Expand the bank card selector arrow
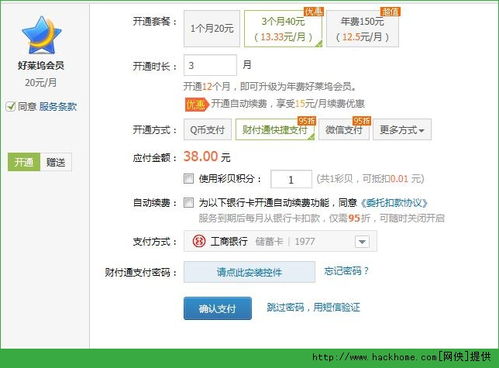Viewport: 499px width, 368px height. (x=362, y=241)
